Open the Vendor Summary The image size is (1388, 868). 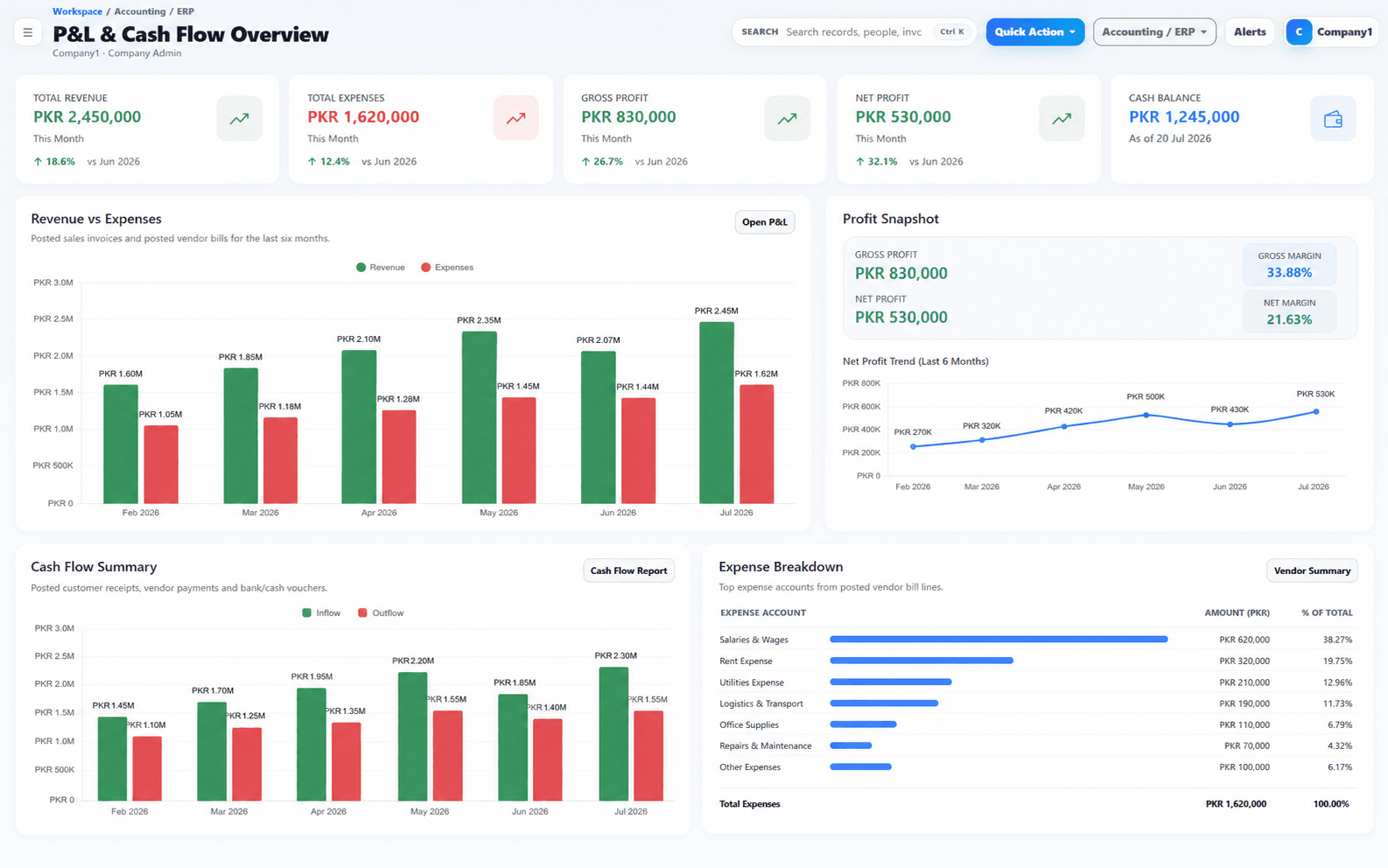[1312, 570]
